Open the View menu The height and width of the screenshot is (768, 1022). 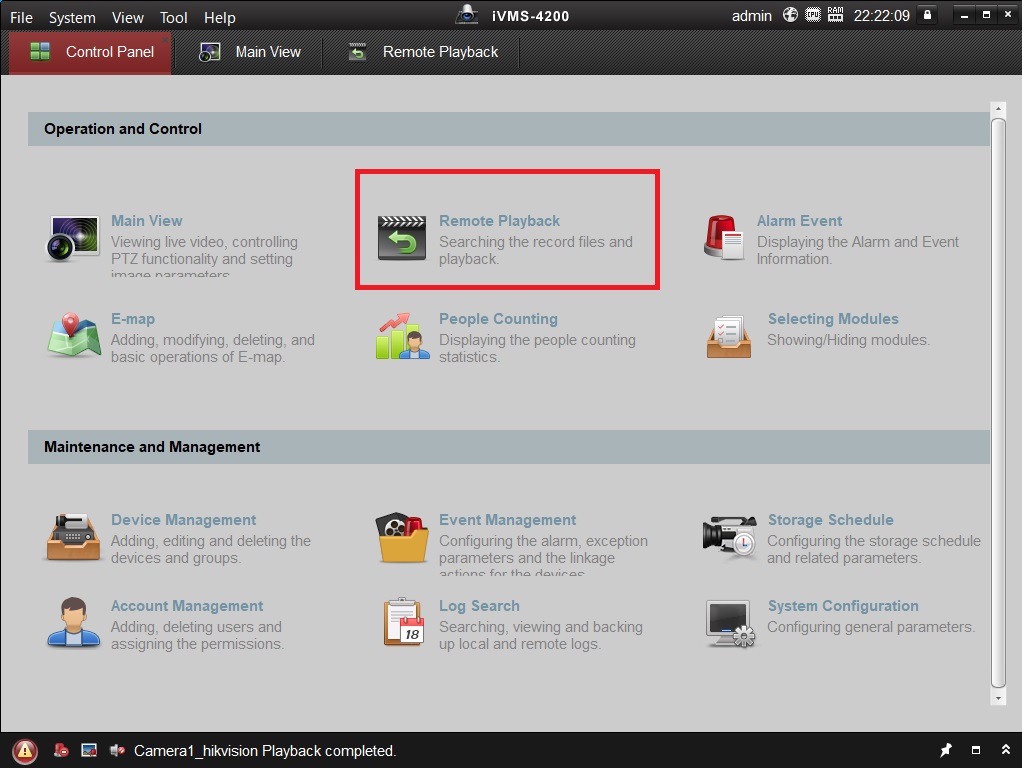coord(128,18)
